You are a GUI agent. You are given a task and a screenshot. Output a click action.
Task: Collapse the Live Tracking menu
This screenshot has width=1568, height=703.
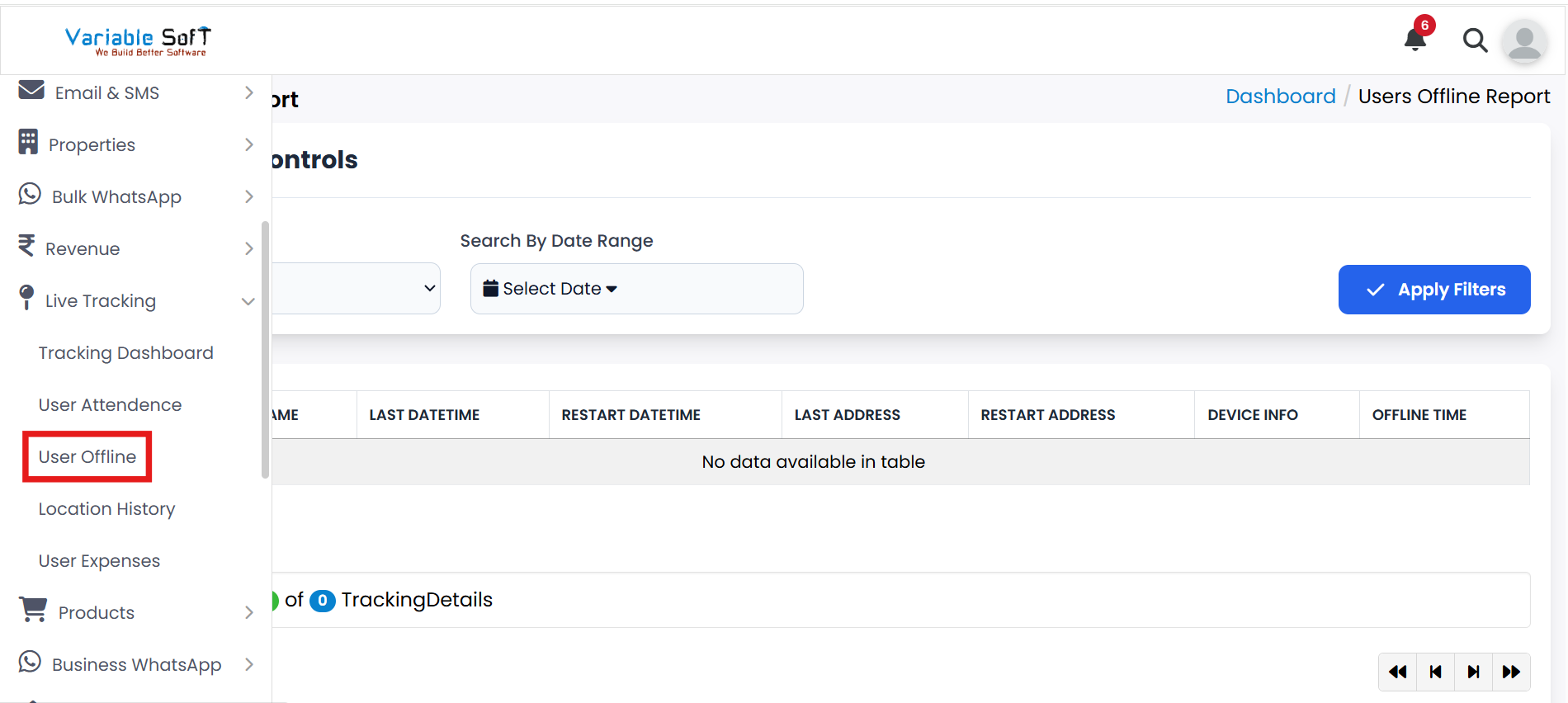pos(136,301)
